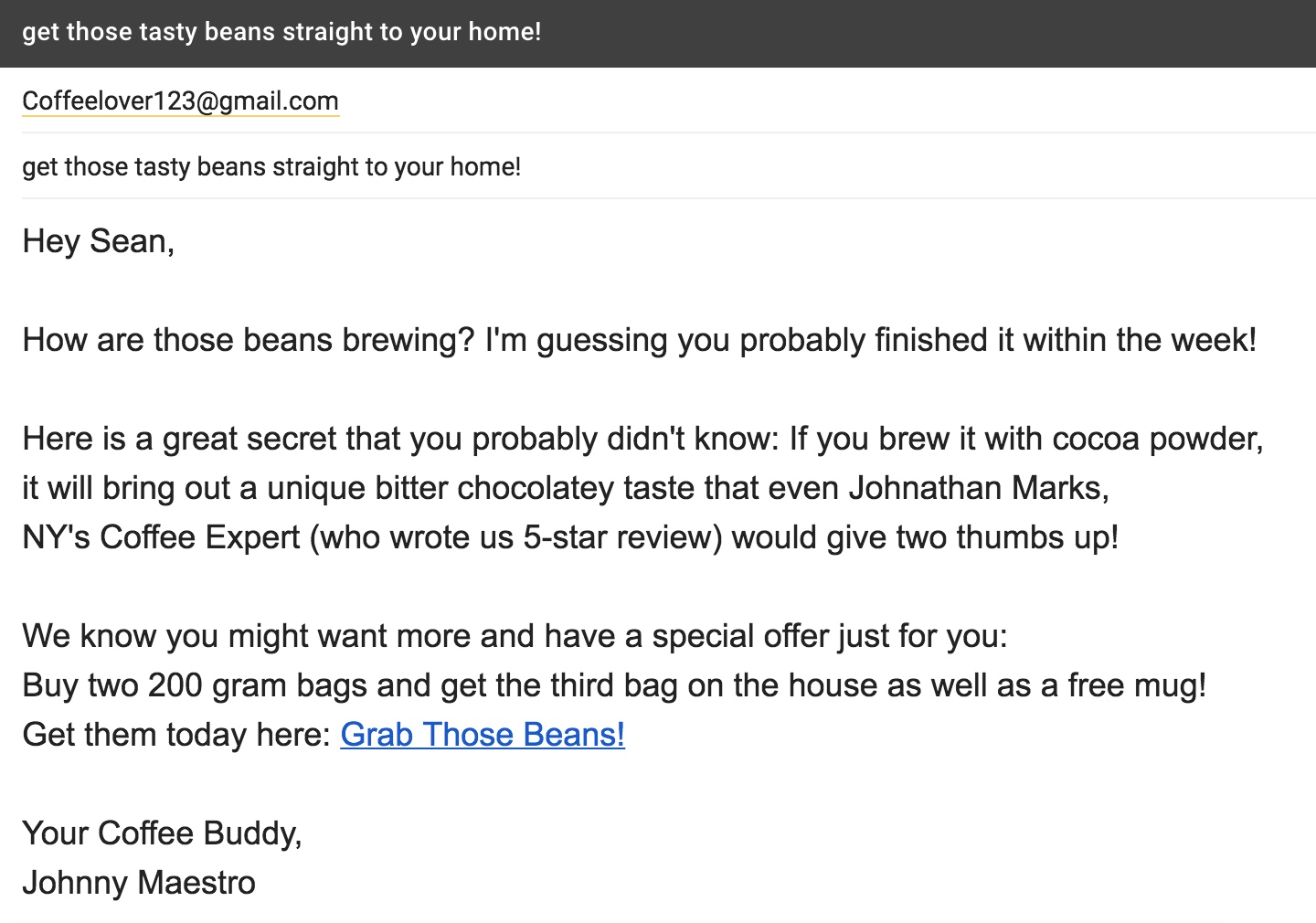
Task: Click the free mug! text
Action: (x=1137, y=685)
